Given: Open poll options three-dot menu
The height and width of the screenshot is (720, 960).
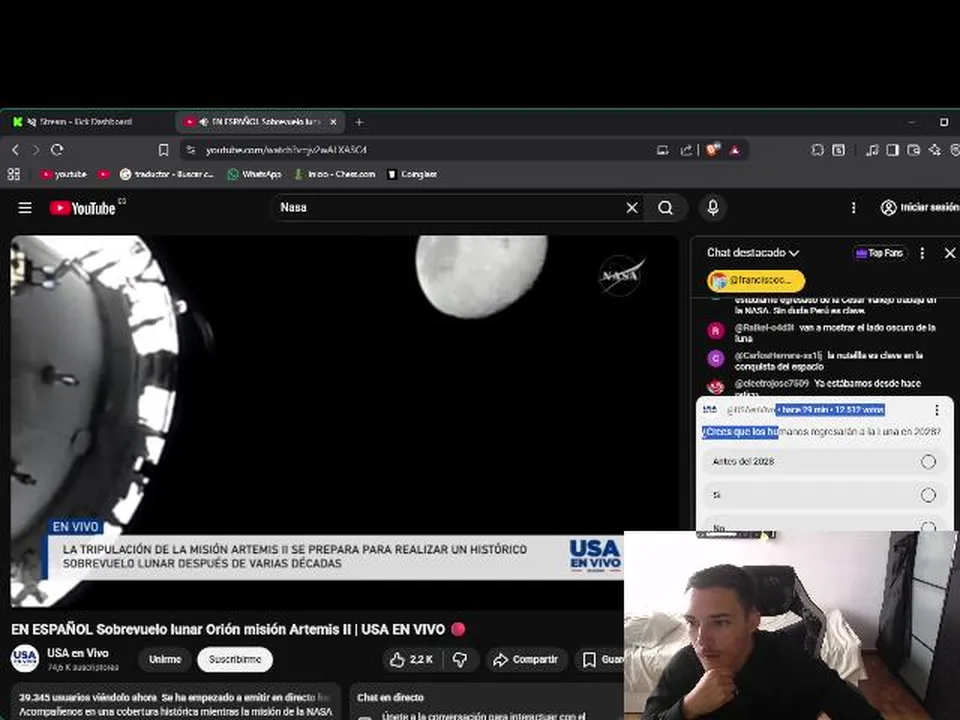Looking at the screenshot, I should (x=937, y=410).
